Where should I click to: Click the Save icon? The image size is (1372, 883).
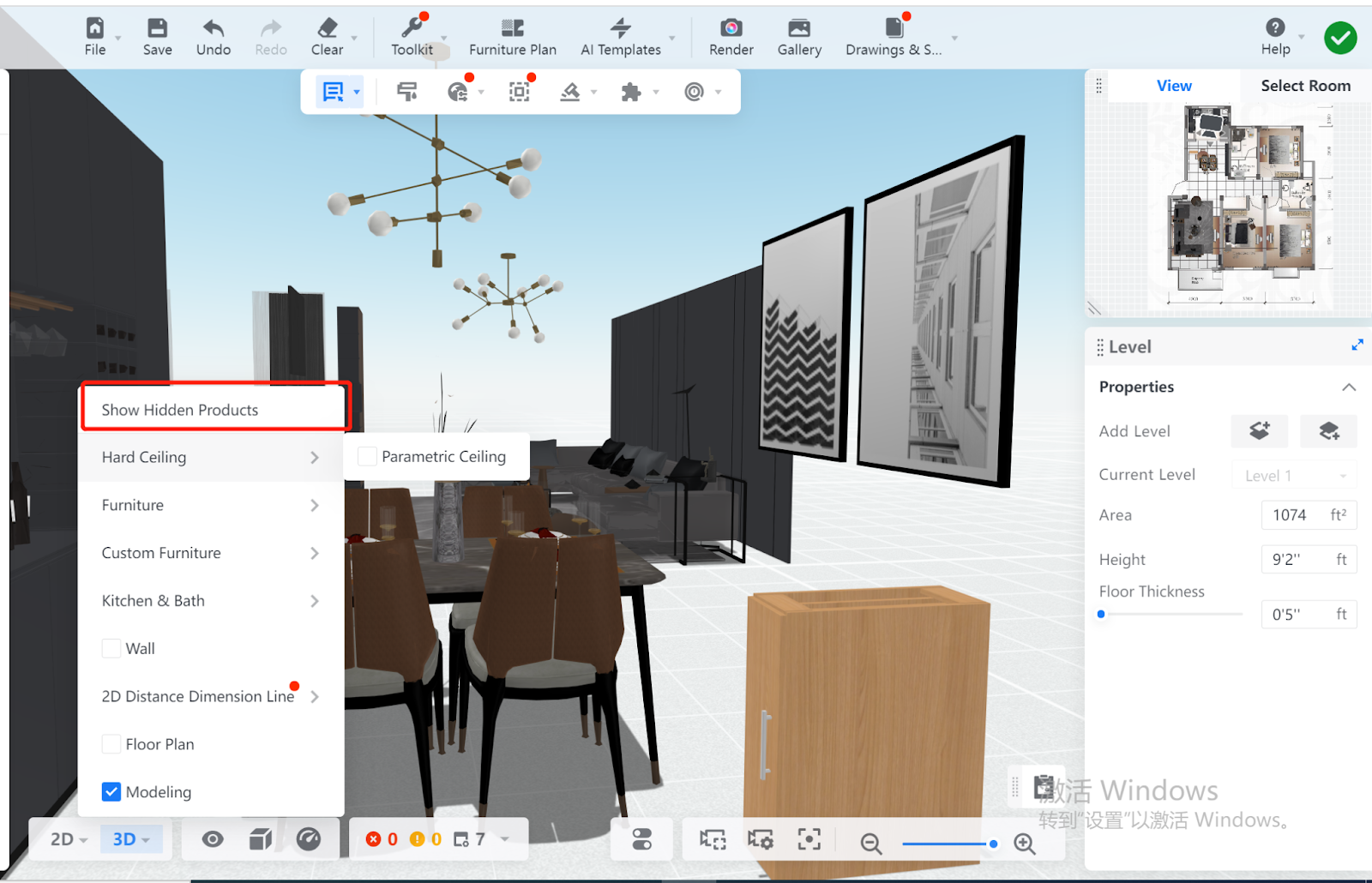coord(157,28)
